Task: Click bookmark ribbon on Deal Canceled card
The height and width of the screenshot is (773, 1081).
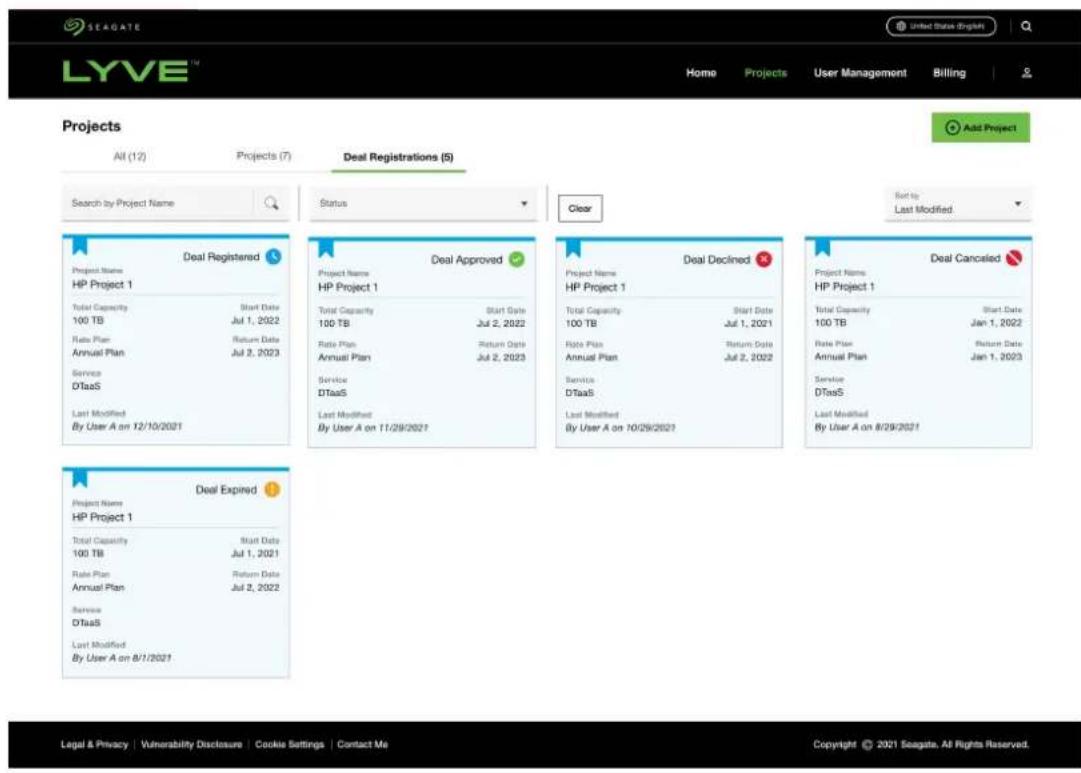Action: [x=822, y=247]
